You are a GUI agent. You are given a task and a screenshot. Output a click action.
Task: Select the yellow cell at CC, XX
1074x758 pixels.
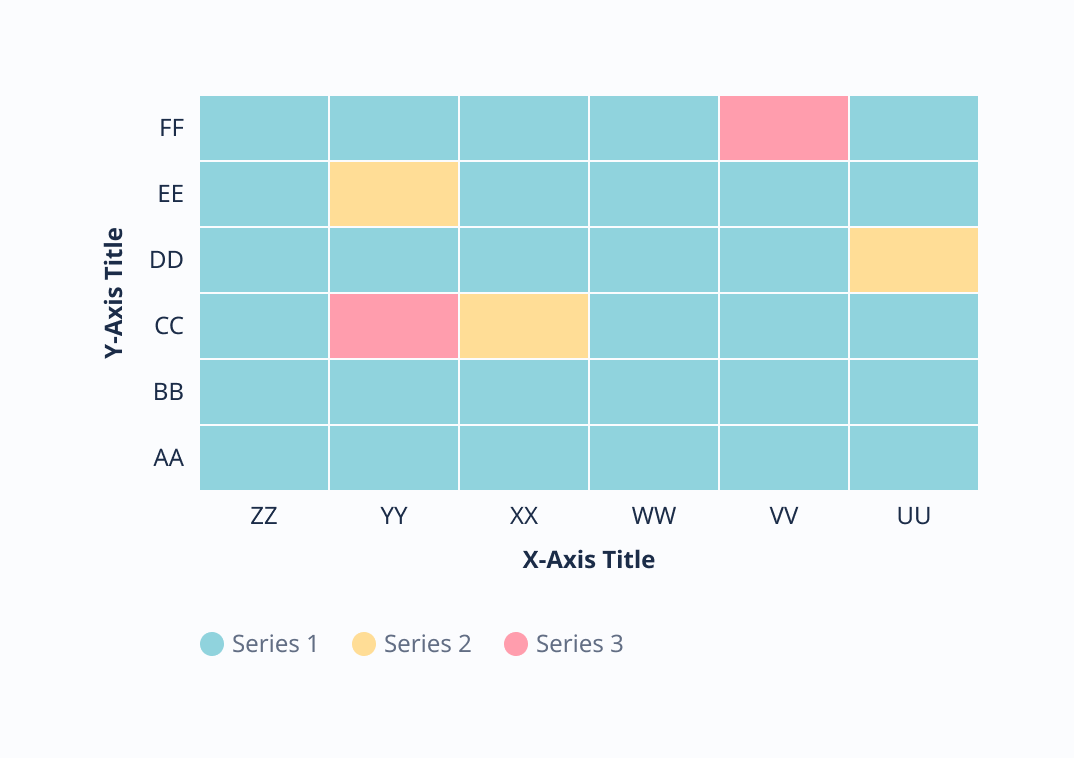pyautogui.click(x=524, y=326)
